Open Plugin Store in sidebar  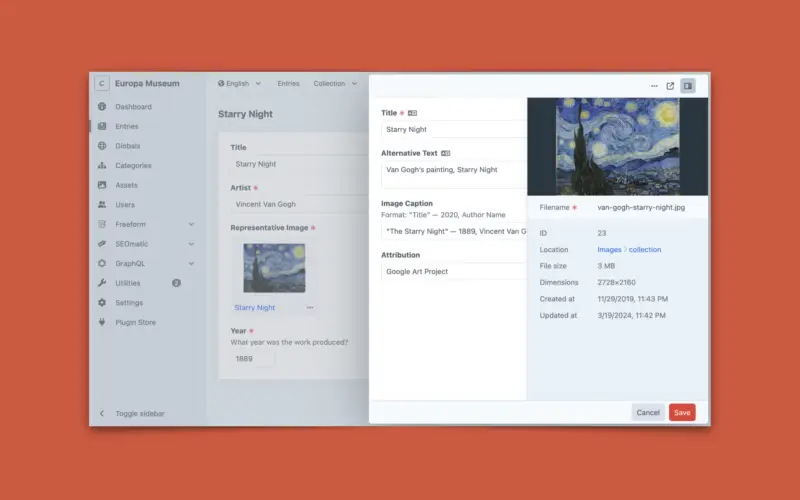136,322
